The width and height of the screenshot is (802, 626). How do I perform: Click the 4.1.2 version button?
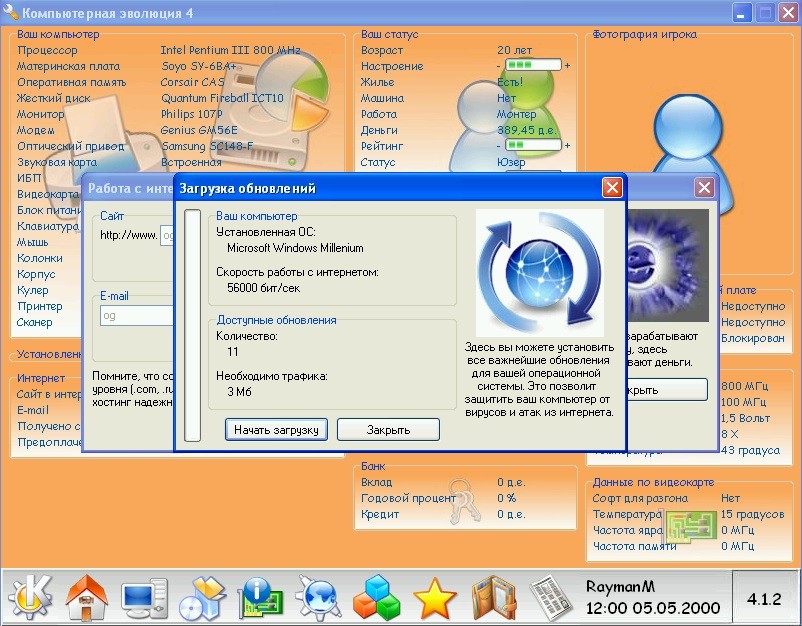point(765,598)
